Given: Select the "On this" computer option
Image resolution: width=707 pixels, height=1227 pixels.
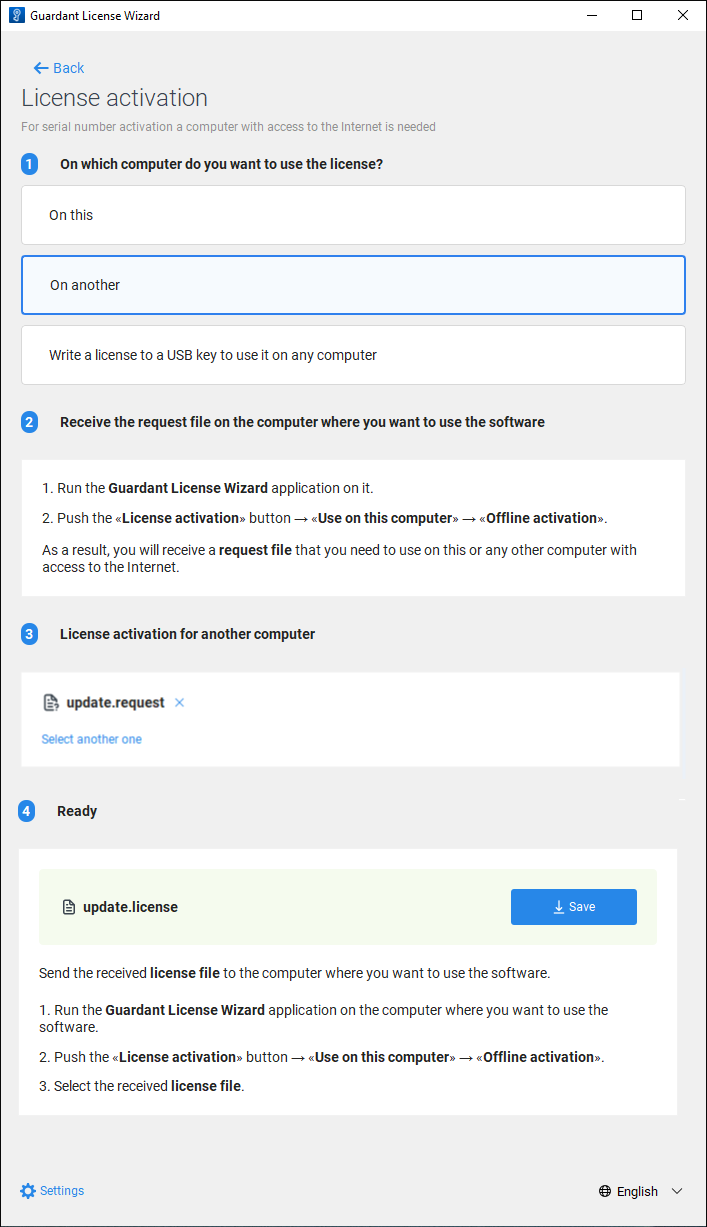Looking at the screenshot, I should 353,215.
